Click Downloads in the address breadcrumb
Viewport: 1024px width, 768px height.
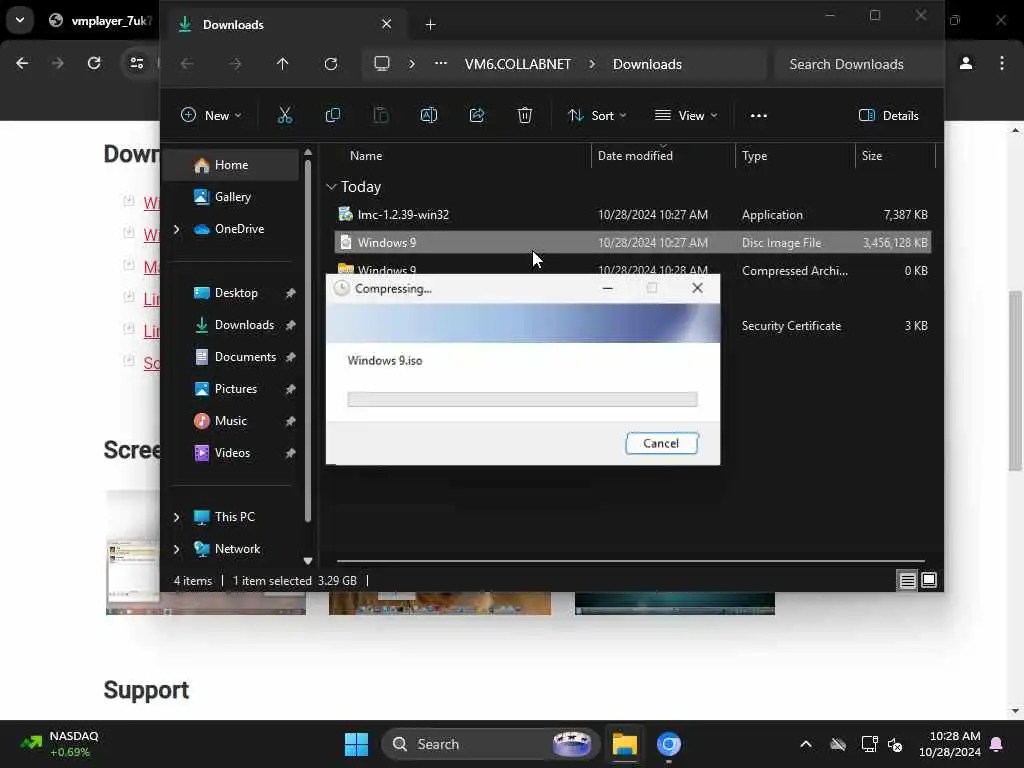coord(647,64)
